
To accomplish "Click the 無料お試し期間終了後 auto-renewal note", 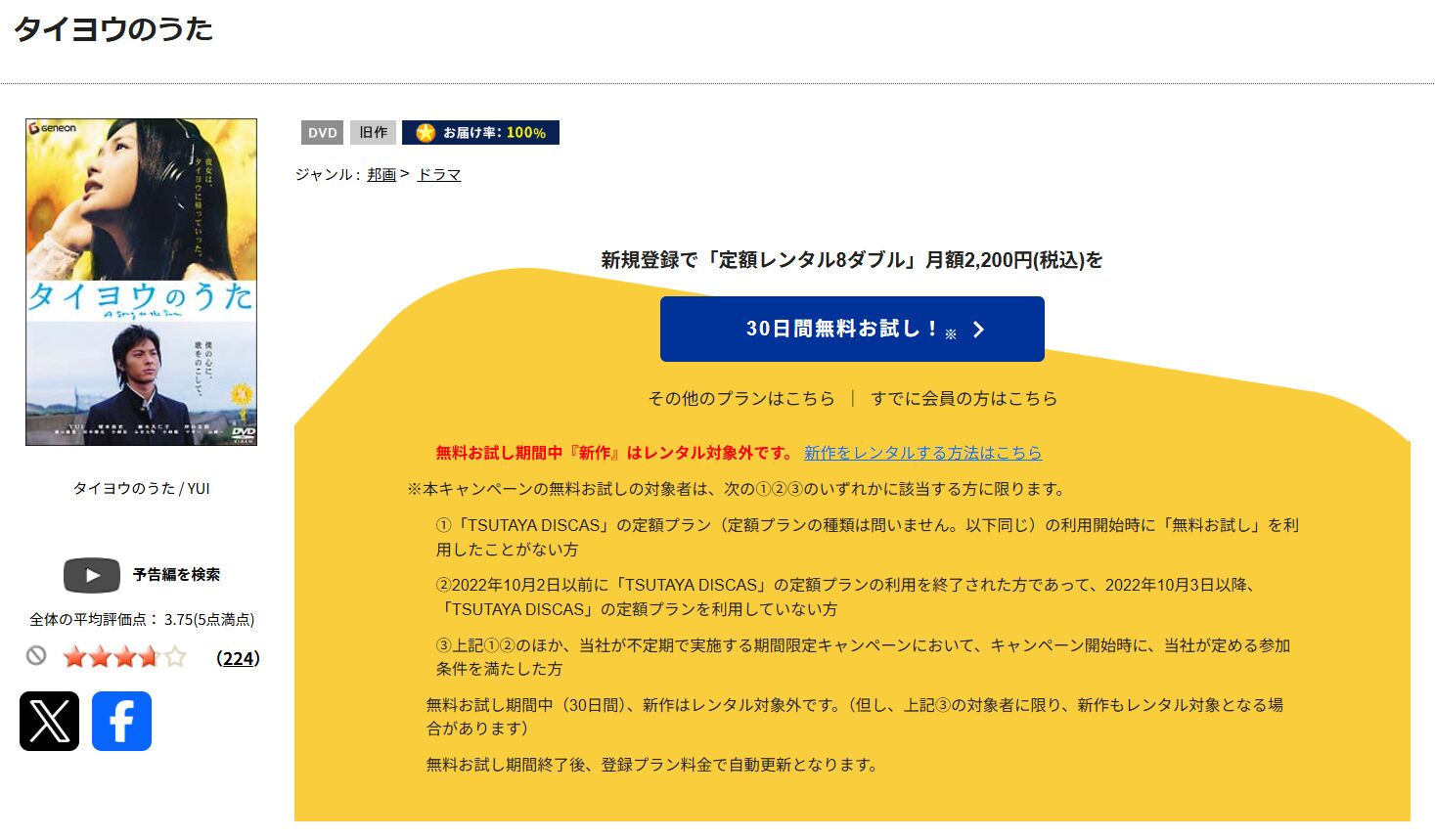I will [x=652, y=765].
